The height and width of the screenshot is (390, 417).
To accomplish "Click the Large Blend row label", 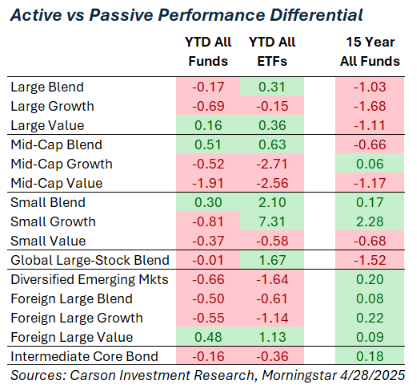I will click(47, 87).
